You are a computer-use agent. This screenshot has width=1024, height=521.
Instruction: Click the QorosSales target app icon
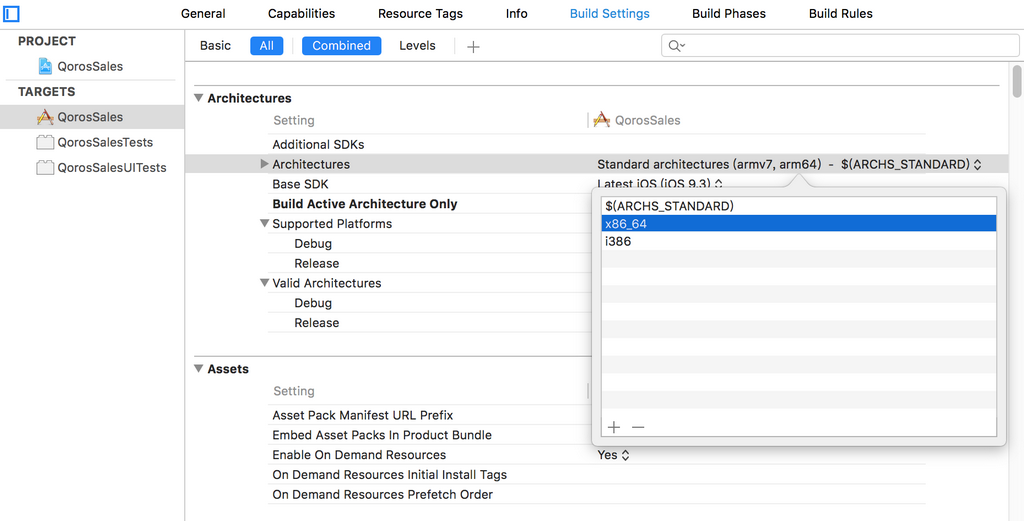coord(45,117)
